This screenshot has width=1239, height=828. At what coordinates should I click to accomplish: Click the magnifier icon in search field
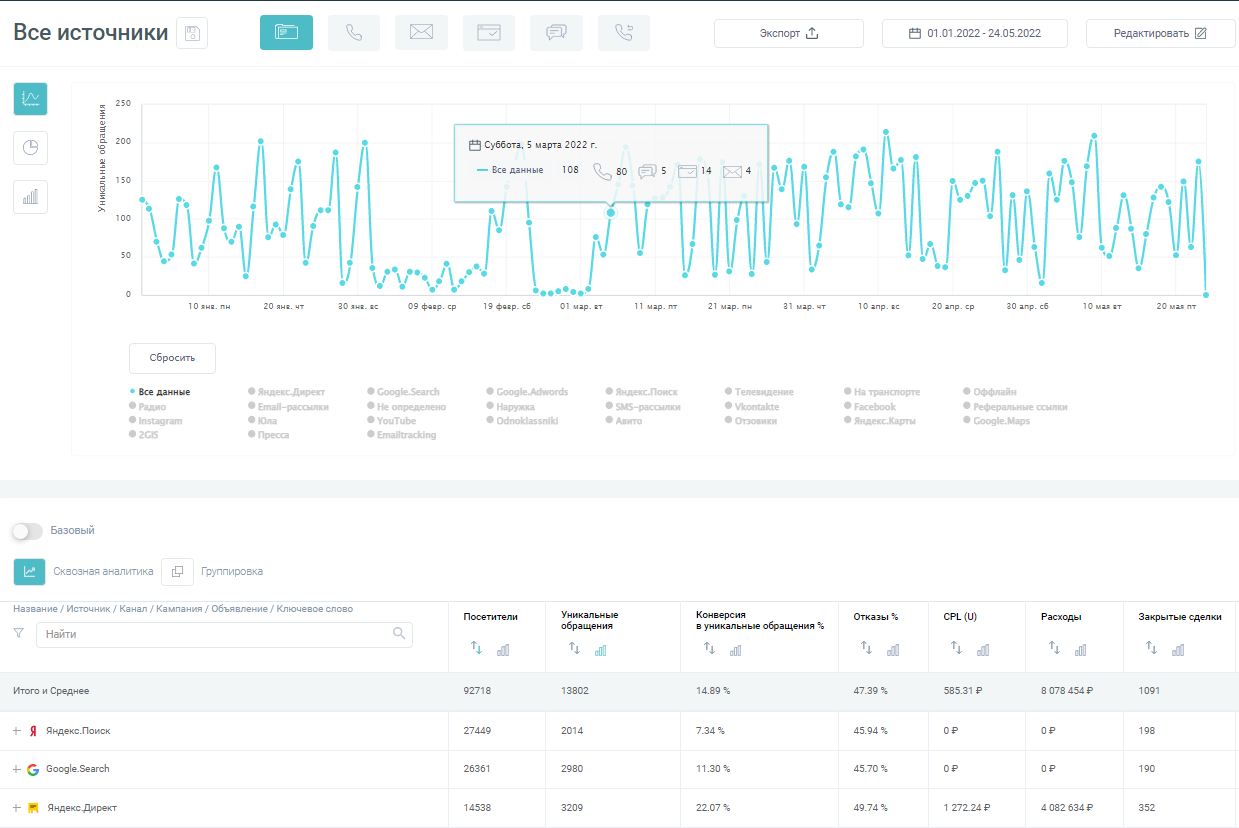click(x=399, y=633)
